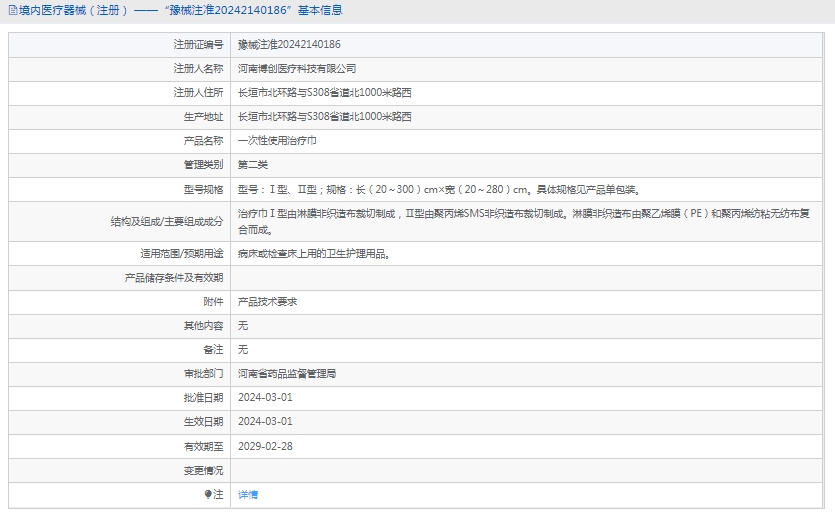Screen dimensions: 835x514
Task: Click the 变更情况 row label
Action: pos(203,470)
